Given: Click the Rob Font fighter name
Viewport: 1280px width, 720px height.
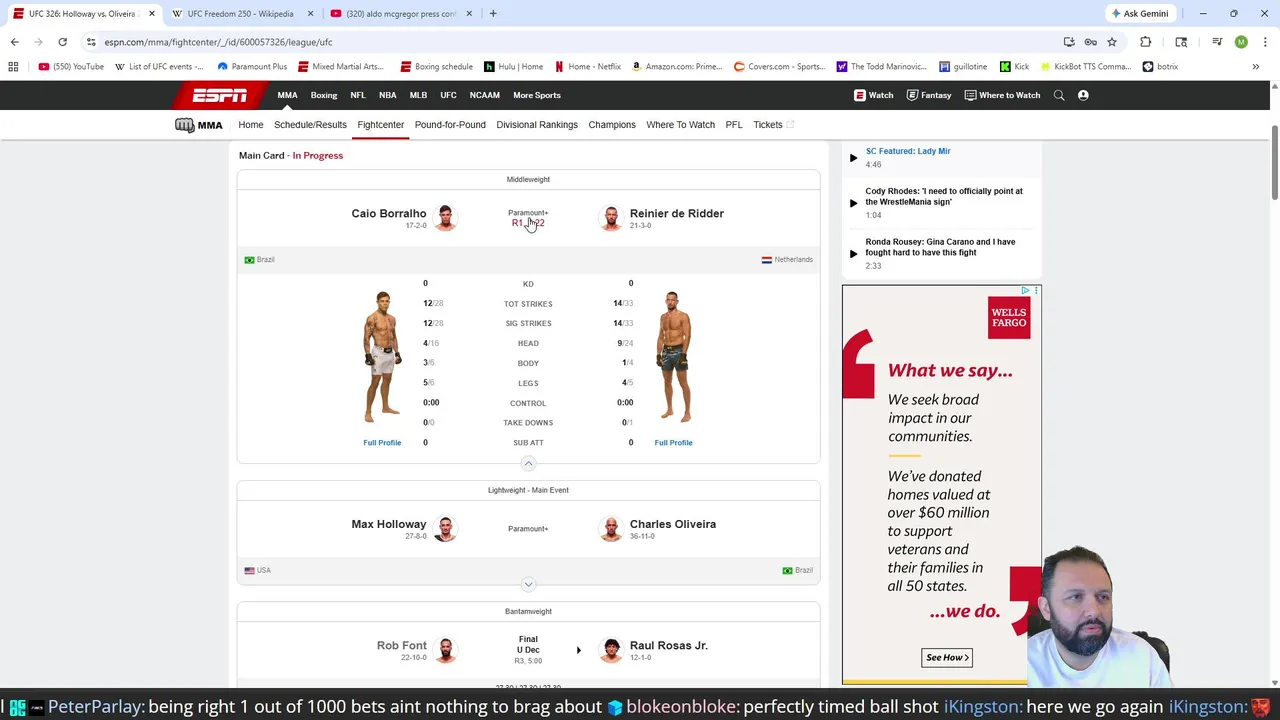Looking at the screenshot, I should coord(402,645).
